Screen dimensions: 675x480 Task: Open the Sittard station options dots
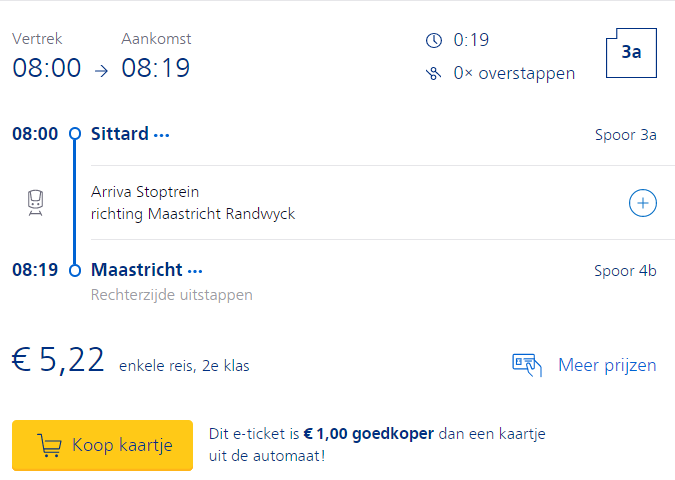point(162,135)
